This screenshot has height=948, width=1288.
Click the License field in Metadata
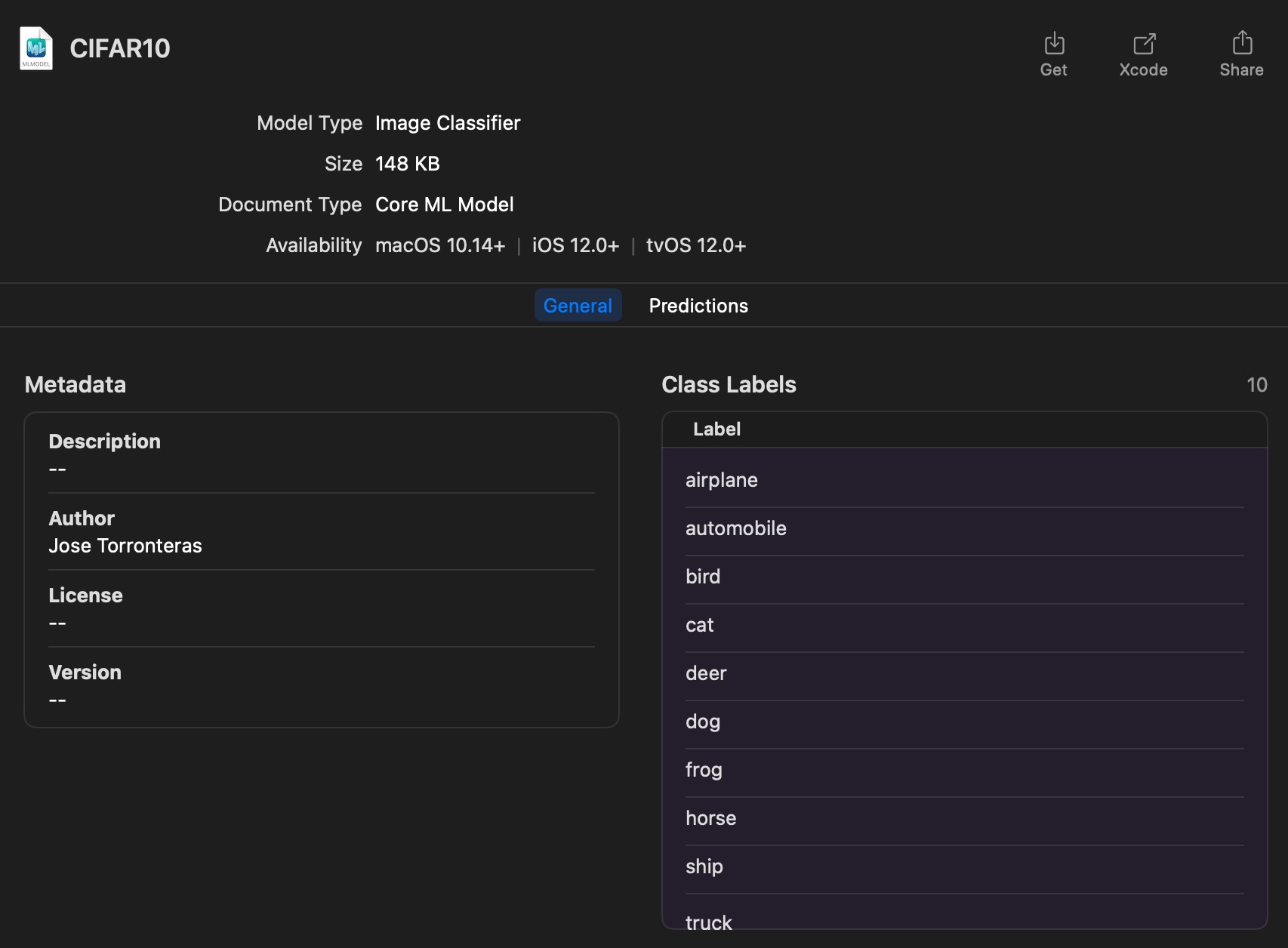tap(322, 608)
